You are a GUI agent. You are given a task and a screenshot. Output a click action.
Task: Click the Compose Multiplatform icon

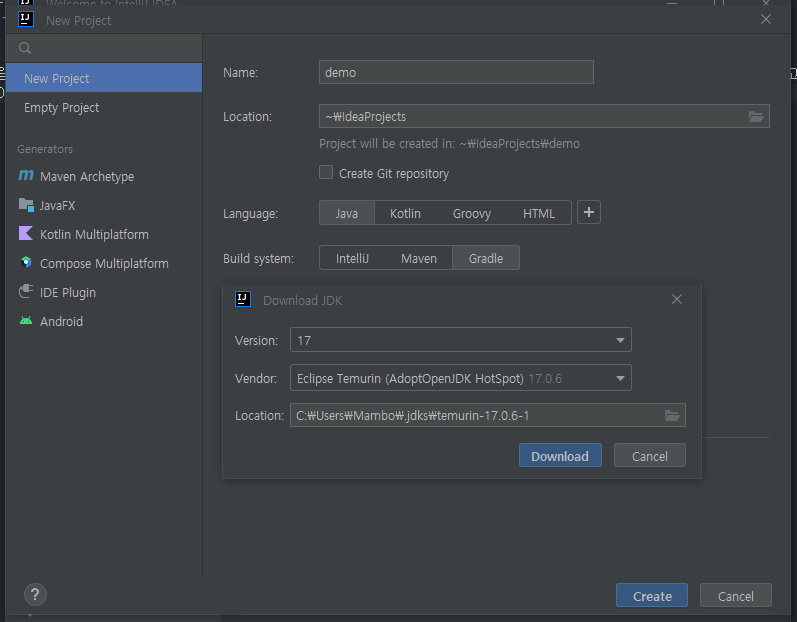click(26, 263)
